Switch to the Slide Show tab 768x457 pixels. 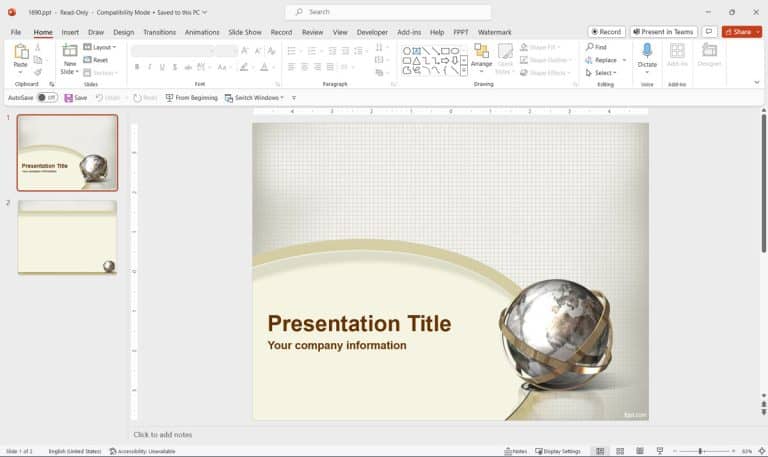245,32
